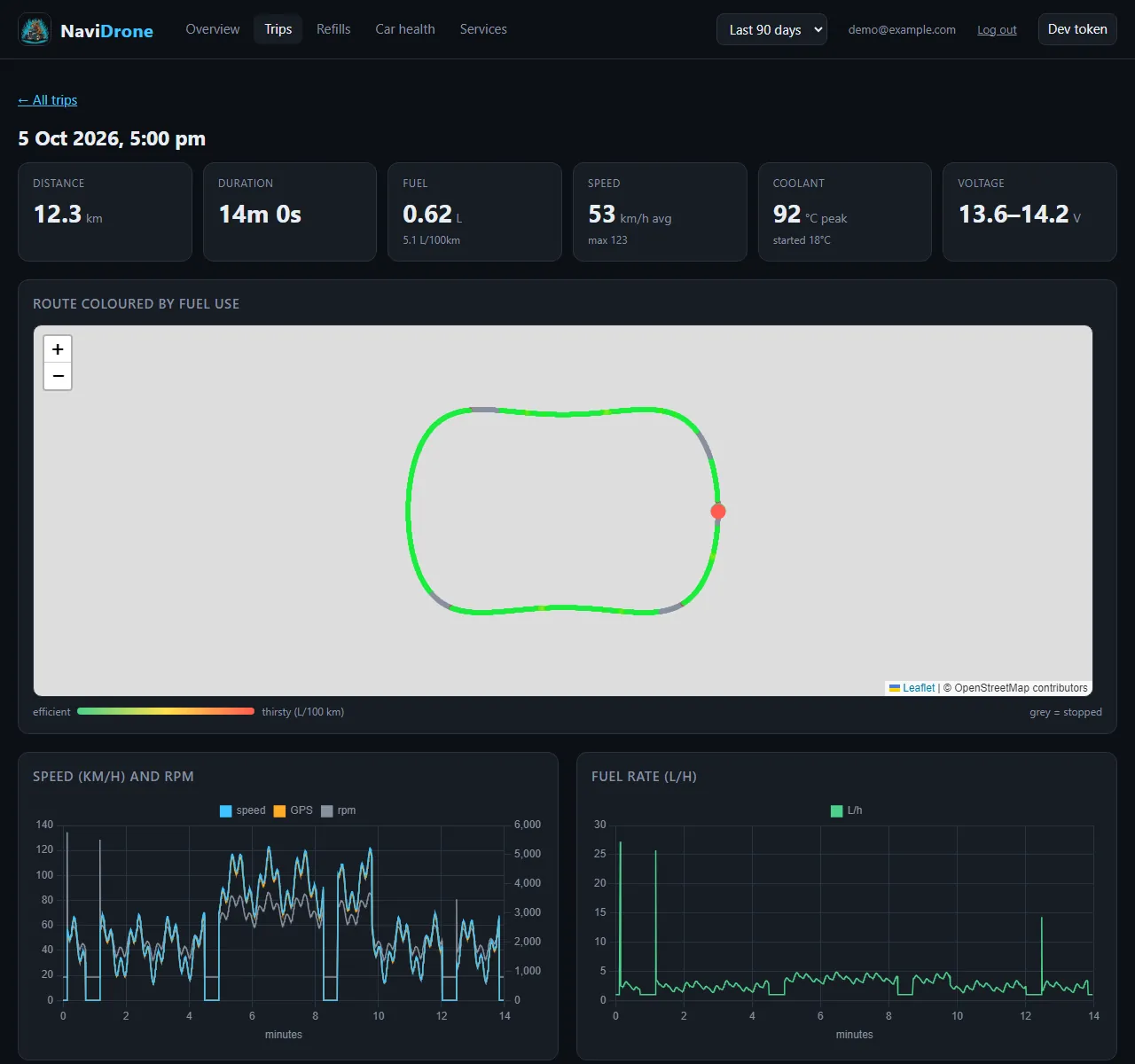Select the Trips tab

(278, 29)
